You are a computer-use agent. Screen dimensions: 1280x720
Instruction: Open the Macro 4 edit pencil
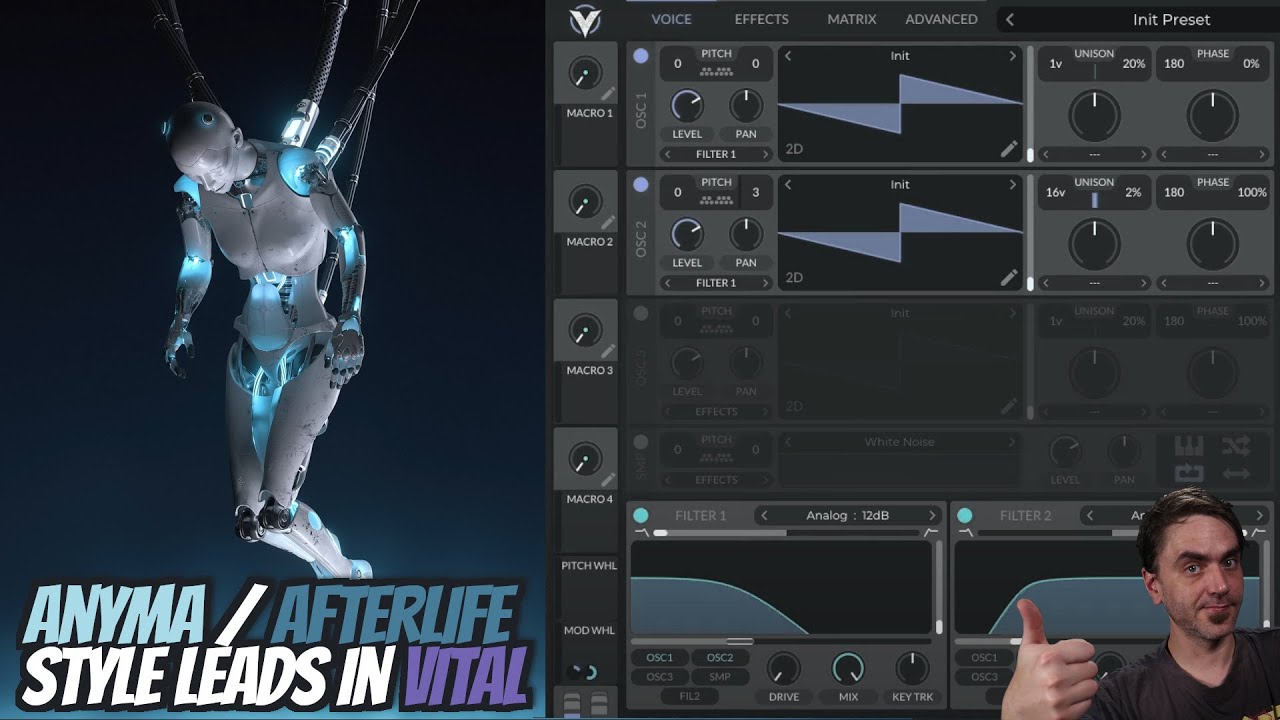[607, 481]
